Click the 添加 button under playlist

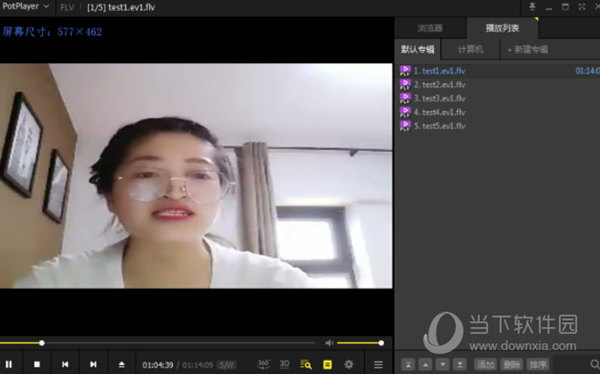click(485, 364)
